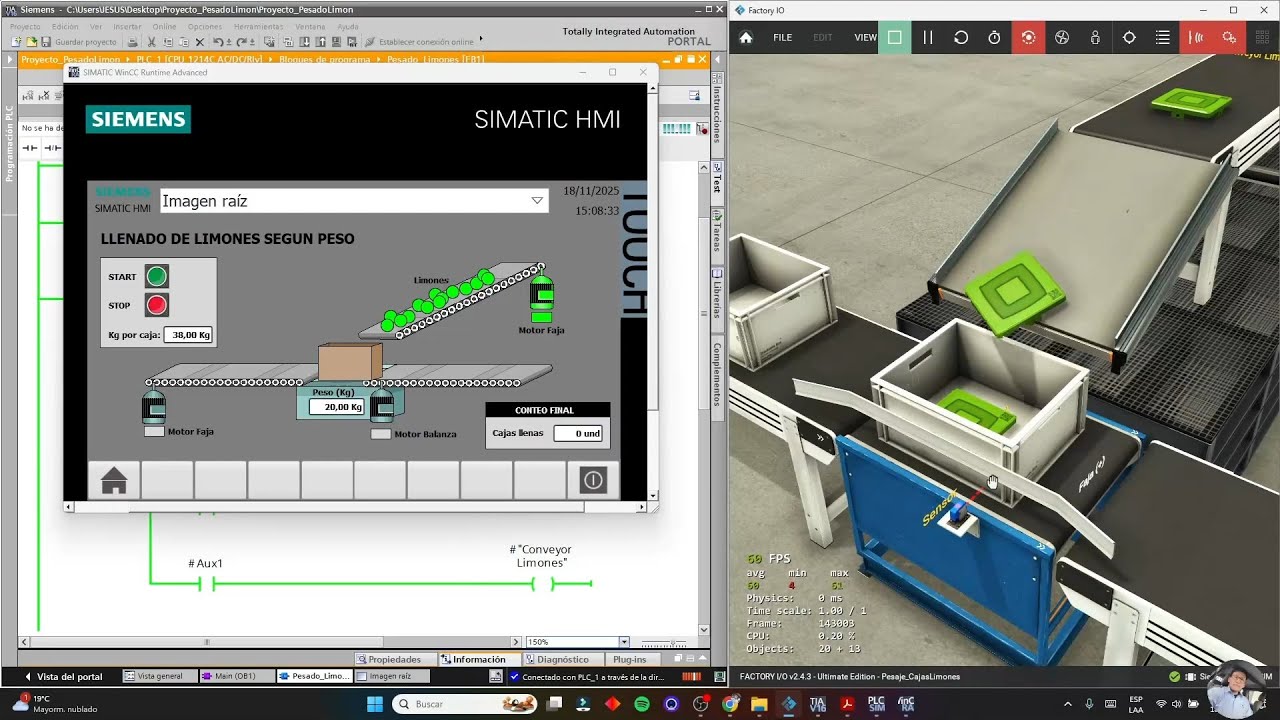Stop simulation with green square button

click(x=894, y=37)
